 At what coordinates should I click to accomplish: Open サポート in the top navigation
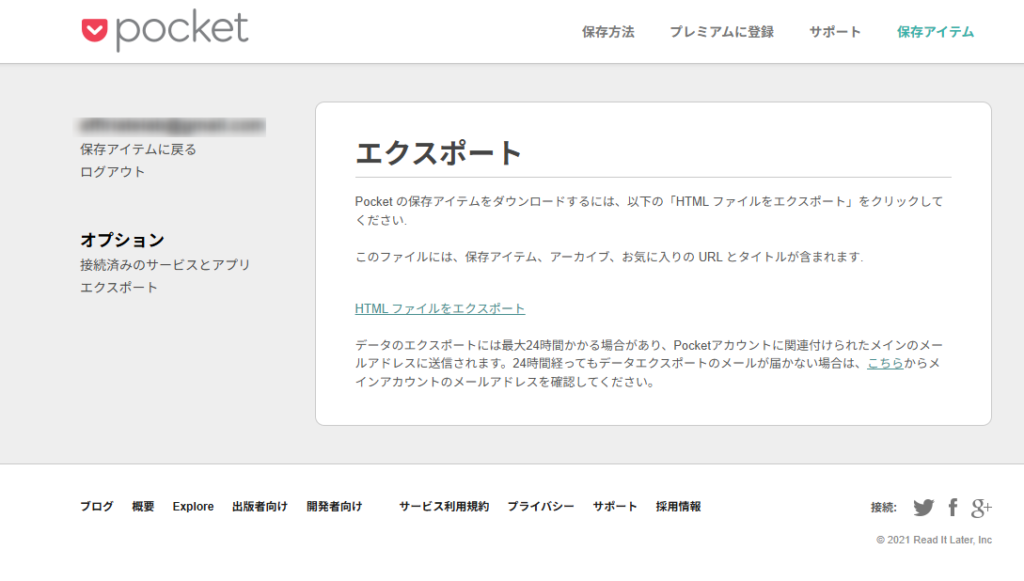click(x=835, y=32)
